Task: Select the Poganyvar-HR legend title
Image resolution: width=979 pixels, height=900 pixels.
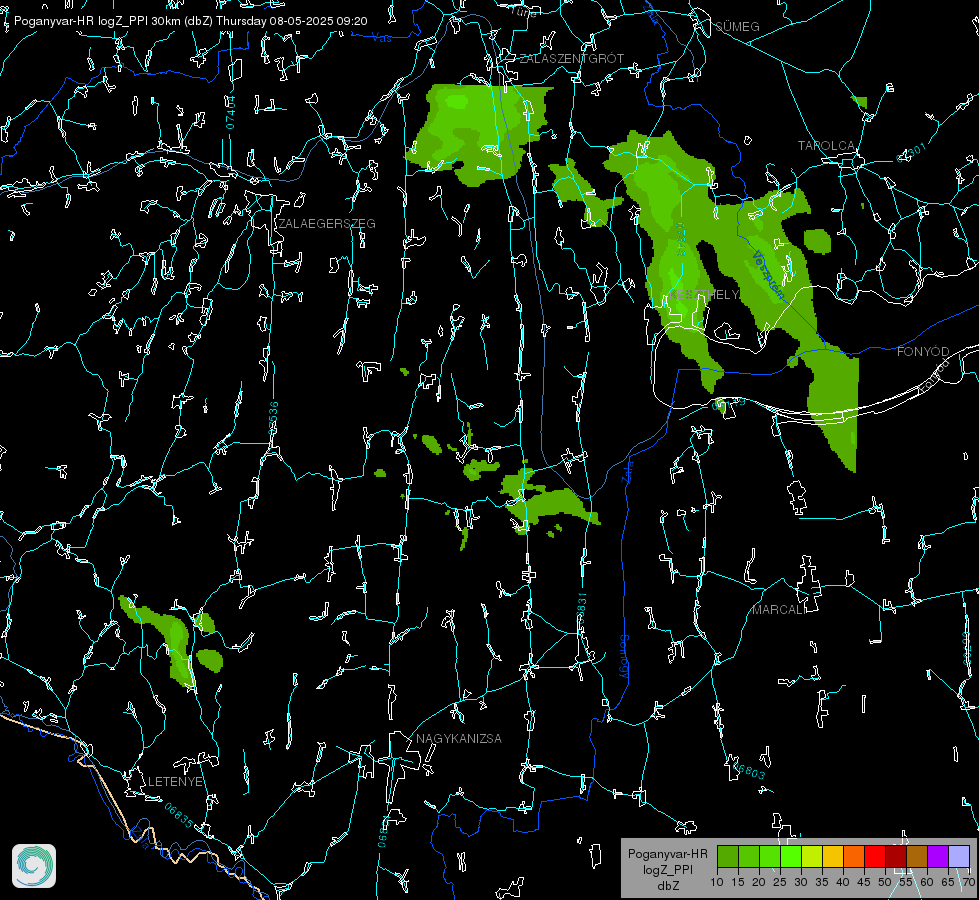Action: pos(667,853)
